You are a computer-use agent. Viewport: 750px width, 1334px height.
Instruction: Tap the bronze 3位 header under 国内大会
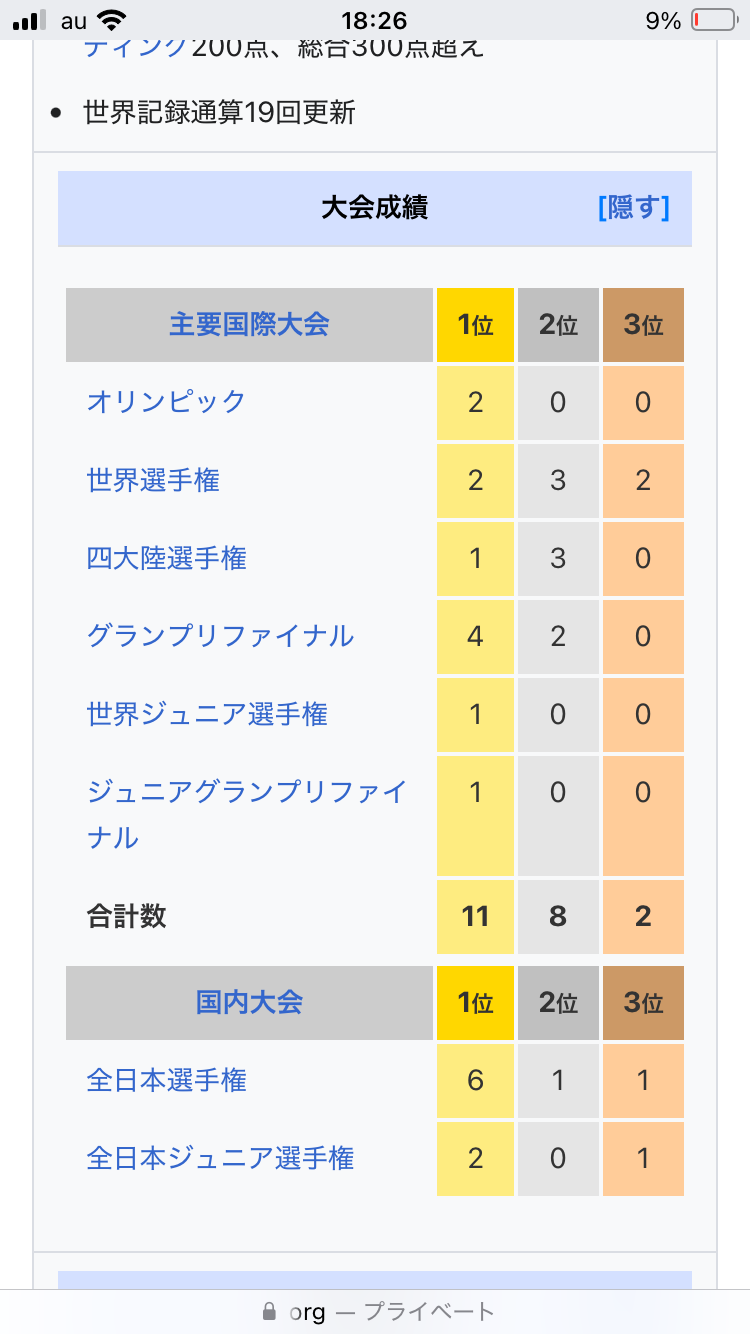point(643,1003)
